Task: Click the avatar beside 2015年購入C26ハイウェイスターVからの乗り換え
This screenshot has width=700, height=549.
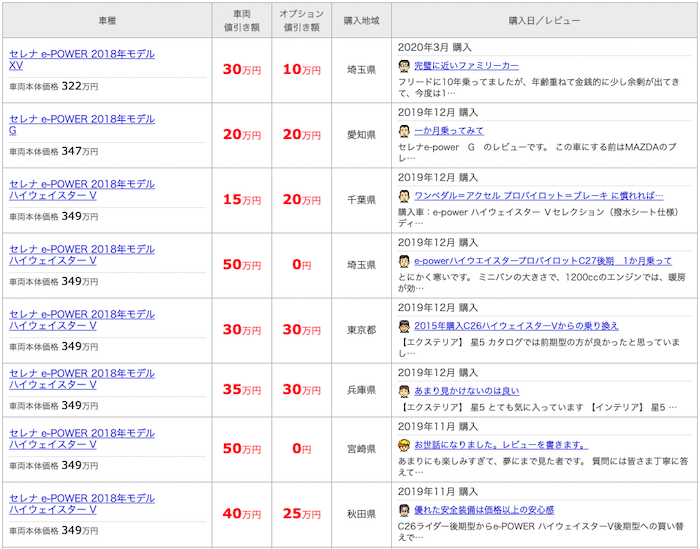Action: click(404, 326)
